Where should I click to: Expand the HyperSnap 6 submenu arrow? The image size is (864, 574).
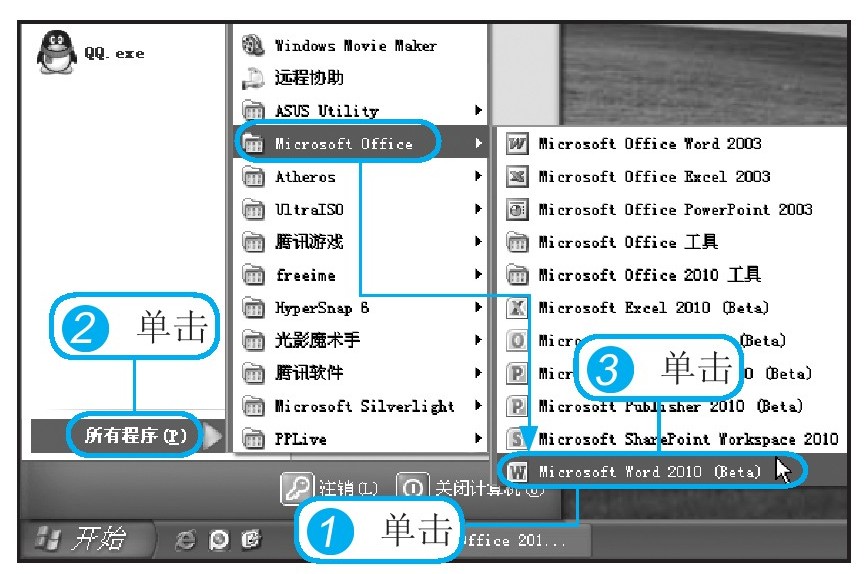pyautogui.click(x=478, y=307)
